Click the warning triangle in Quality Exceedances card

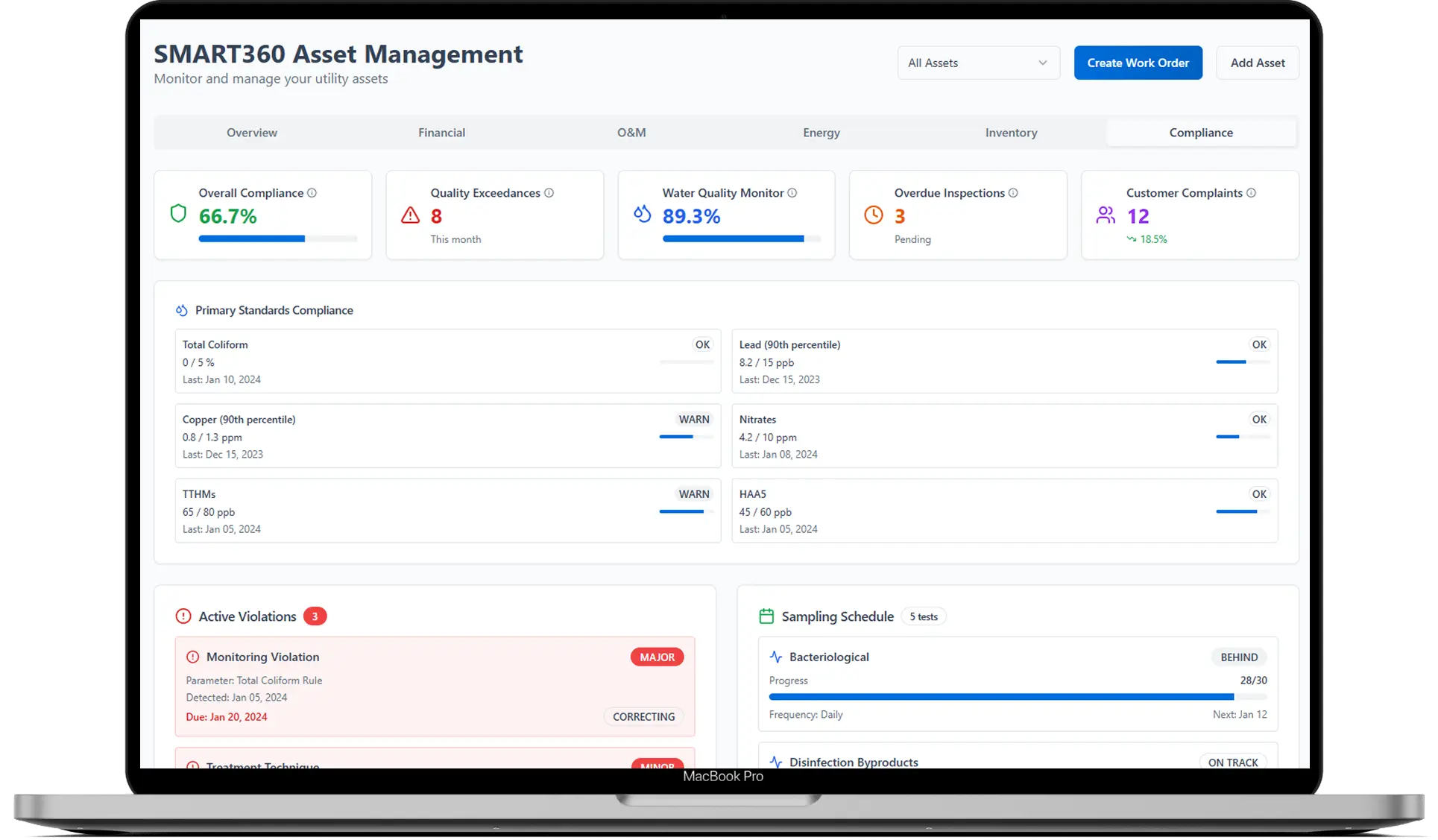point(410,215)
